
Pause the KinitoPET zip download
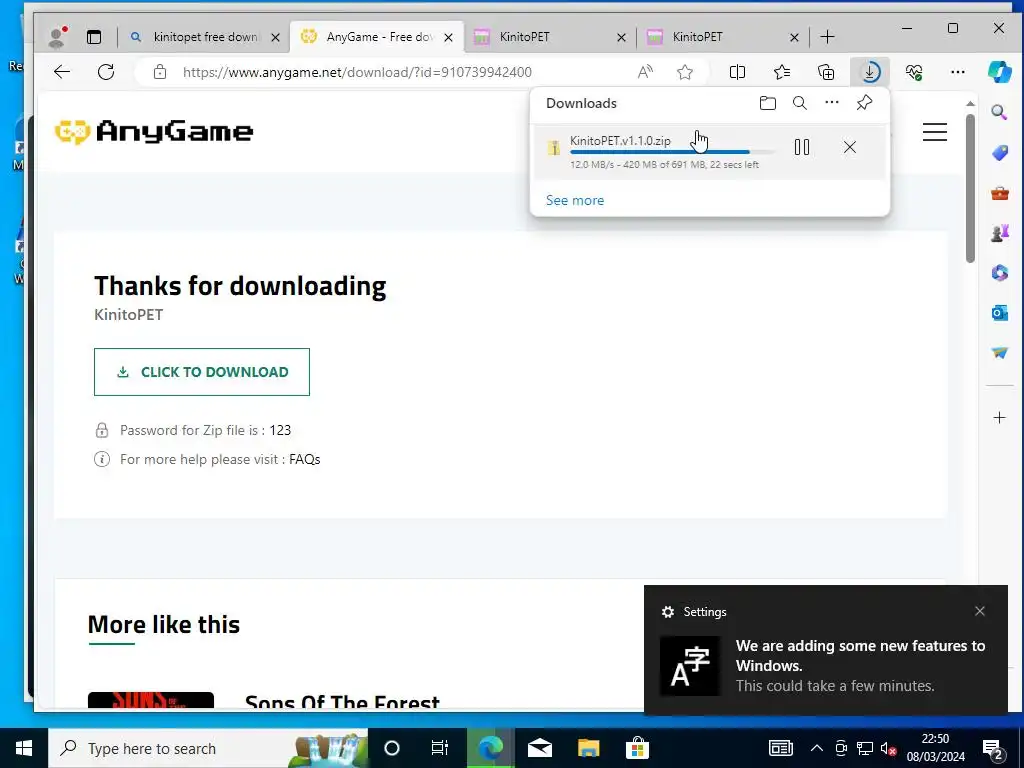802,147
